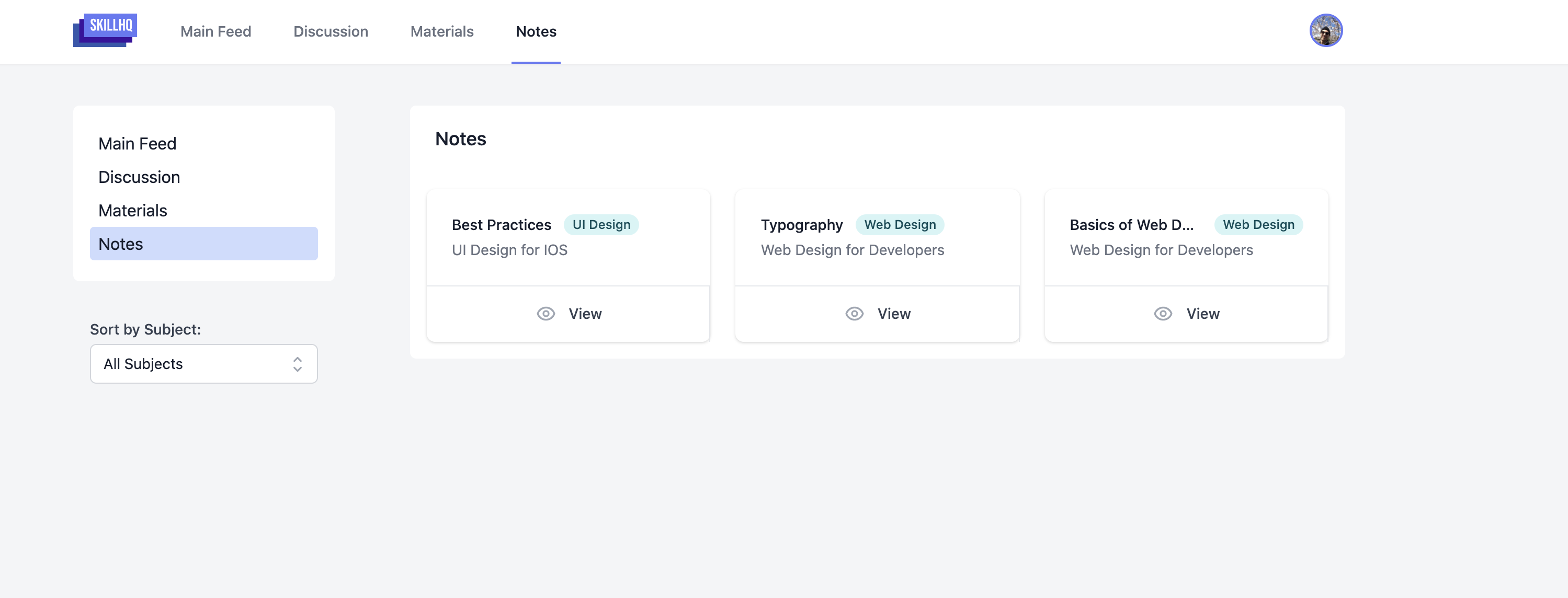Click the eye icon on Basics of Web card

point(1163,313)
